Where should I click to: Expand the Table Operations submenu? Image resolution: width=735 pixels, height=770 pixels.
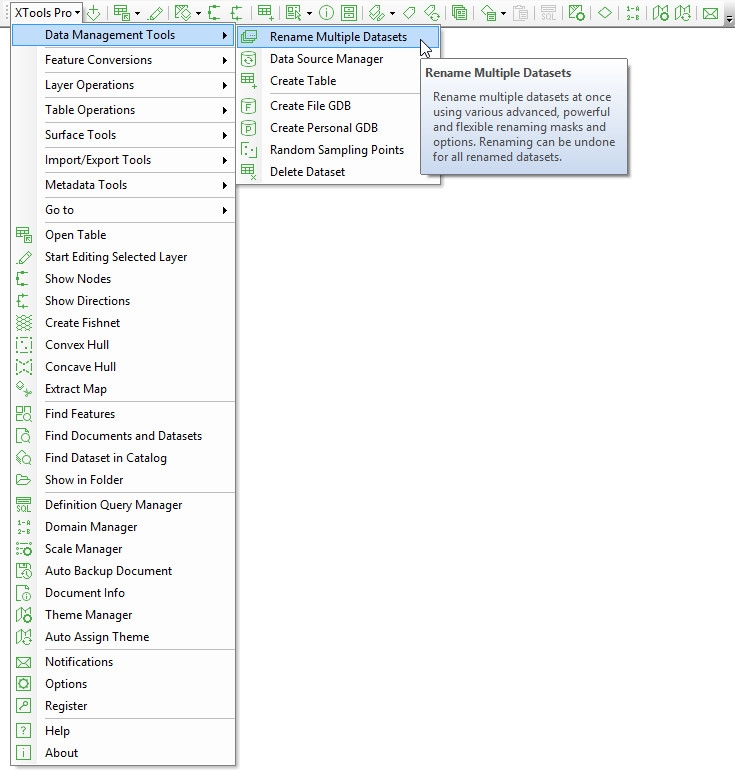click(124, 110)
